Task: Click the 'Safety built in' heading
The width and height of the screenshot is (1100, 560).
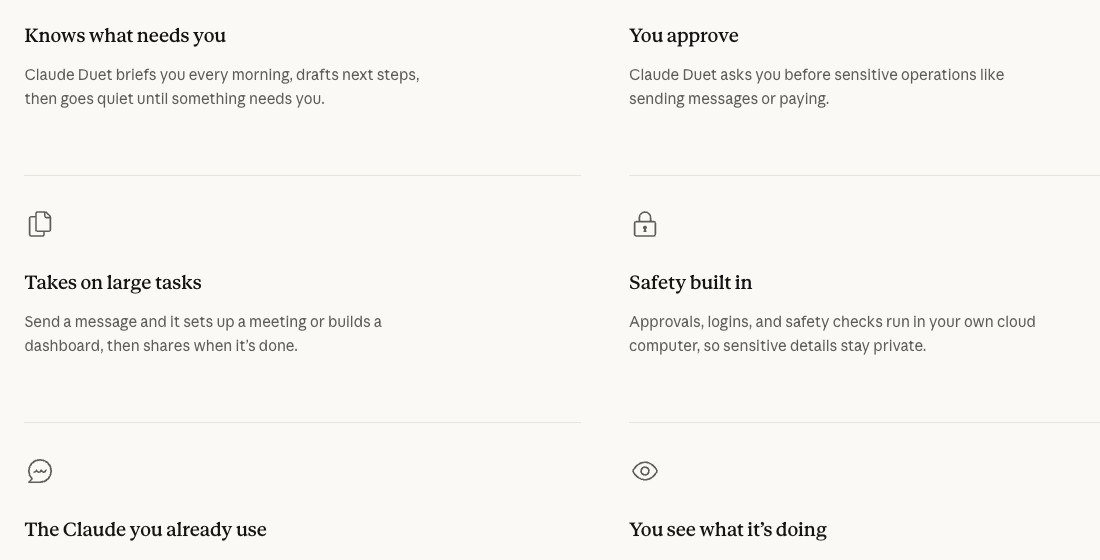Action: point(690,283)
